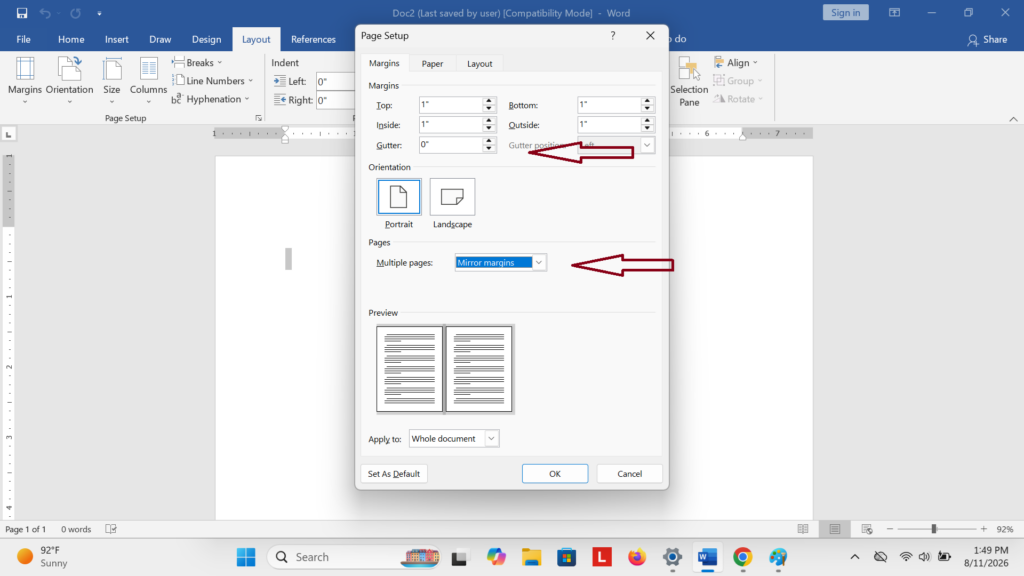Open the Layout tab in Page Setup dialog
The height and width of the screenshot is (576, 1024).
[479, 63]
